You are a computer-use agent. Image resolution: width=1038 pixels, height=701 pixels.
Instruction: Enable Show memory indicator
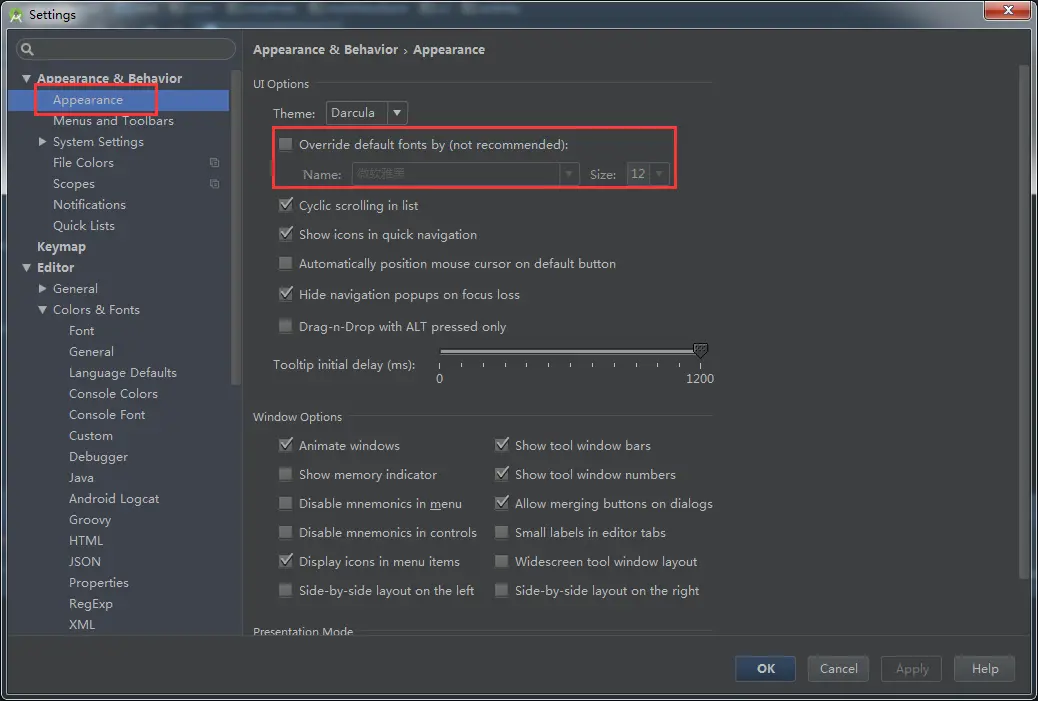click(x=285, y=475)
